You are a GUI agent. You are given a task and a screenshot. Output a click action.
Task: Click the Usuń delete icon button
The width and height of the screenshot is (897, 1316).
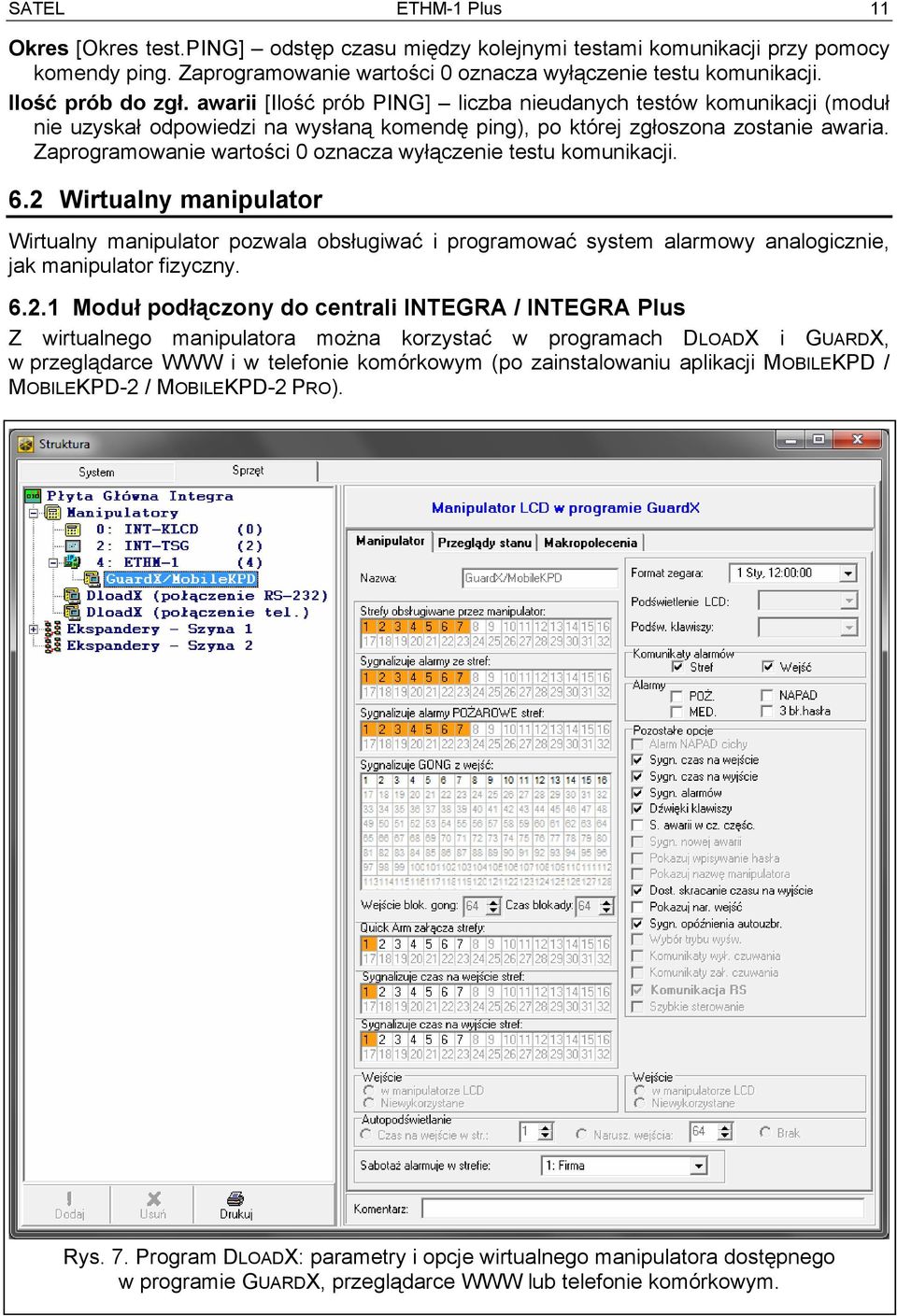153,1205
